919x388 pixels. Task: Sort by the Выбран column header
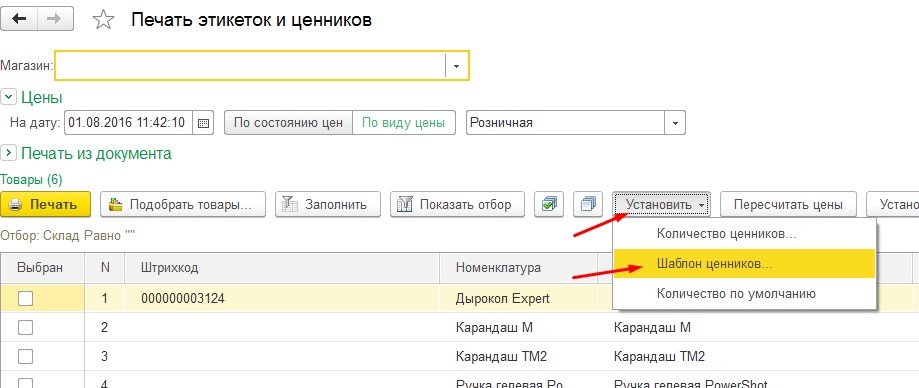(x=42, y=268)
